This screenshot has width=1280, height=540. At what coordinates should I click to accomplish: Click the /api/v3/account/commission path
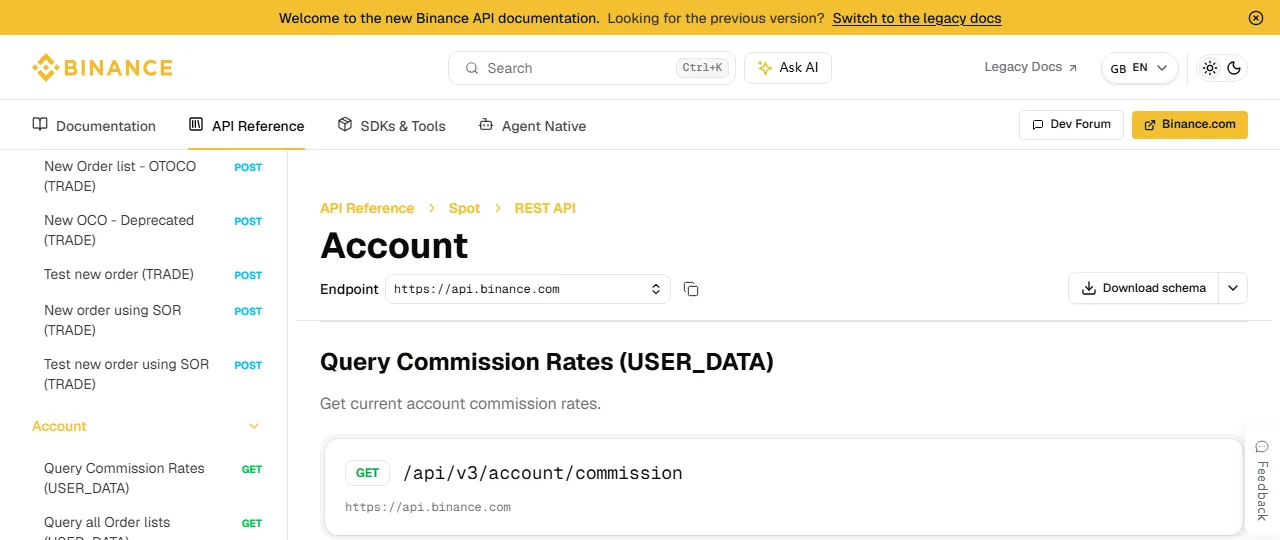[x=543, y=473]
